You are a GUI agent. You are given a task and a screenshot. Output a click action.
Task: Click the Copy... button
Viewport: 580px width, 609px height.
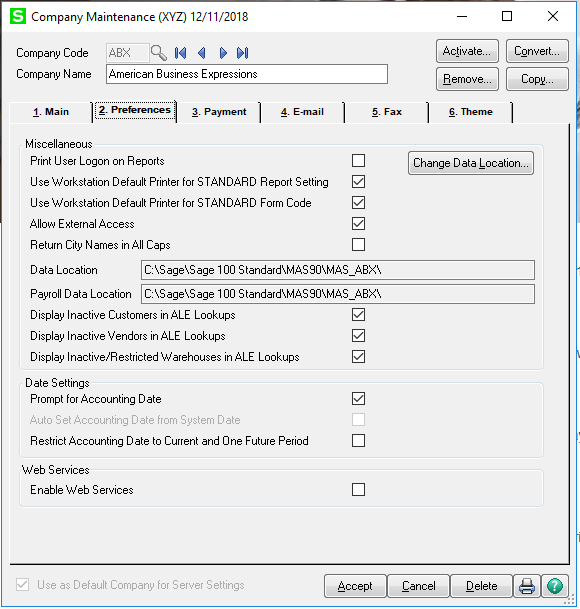tap(537, 79)
